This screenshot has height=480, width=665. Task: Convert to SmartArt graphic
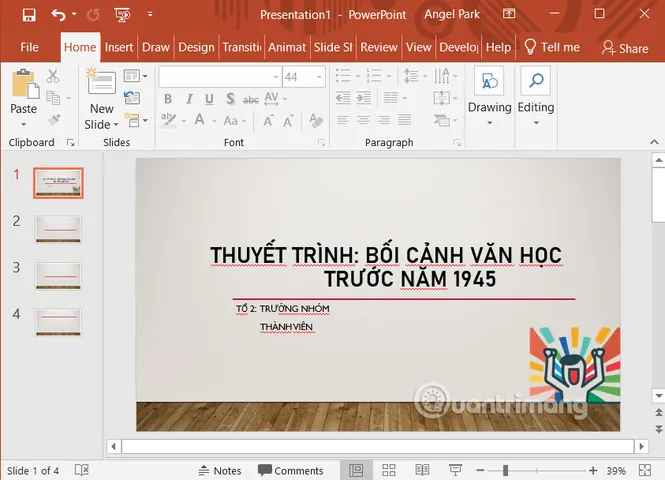point(445,120)
